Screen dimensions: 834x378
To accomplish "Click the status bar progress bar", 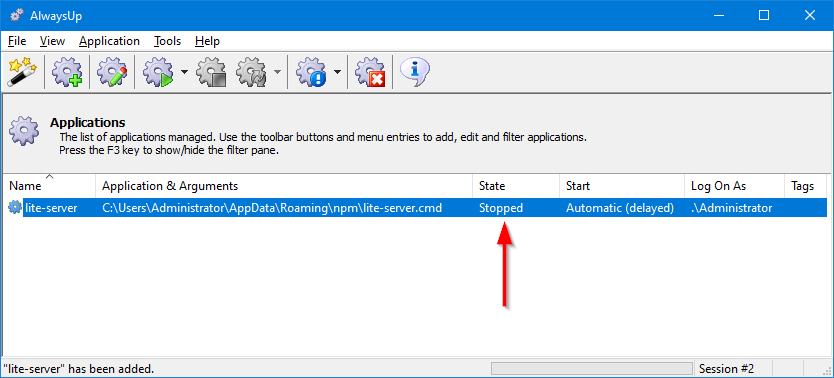I will pos(592,368).
